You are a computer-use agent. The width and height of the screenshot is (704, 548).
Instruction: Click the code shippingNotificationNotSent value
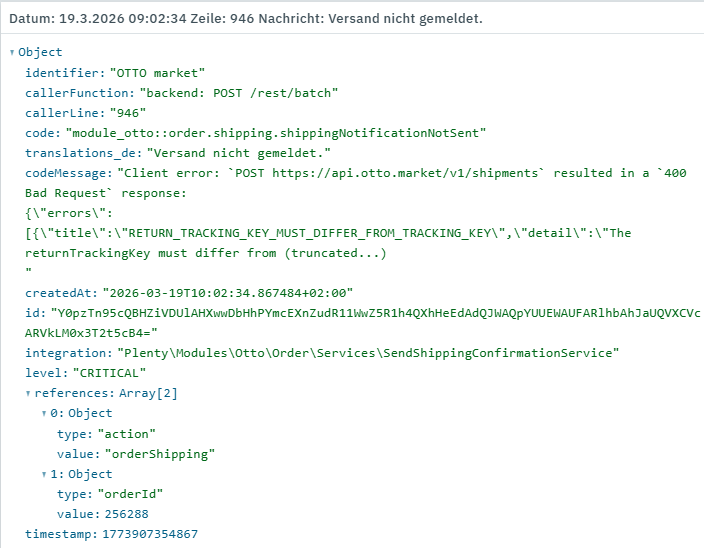[x=276, y=132]
